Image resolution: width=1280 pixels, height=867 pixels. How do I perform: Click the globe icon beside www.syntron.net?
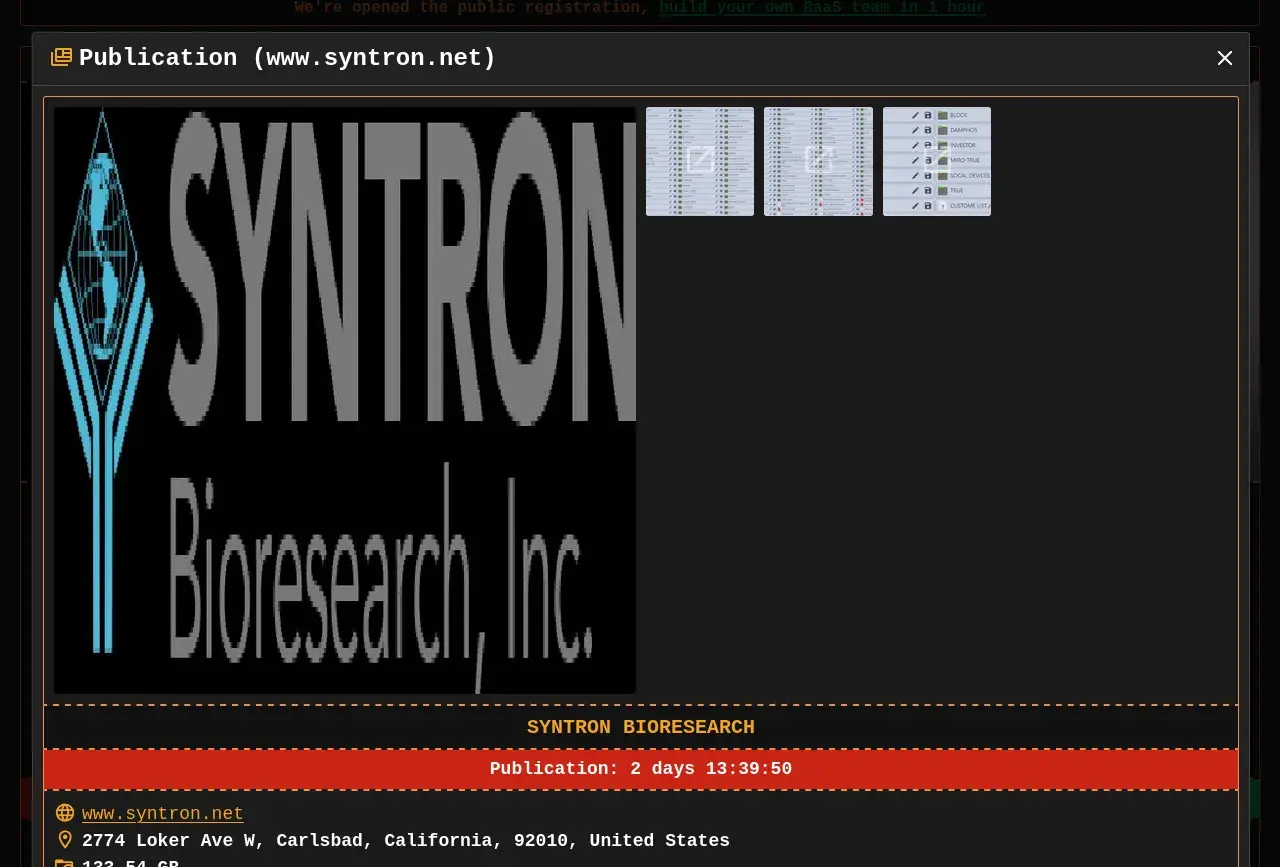(65, 813)
